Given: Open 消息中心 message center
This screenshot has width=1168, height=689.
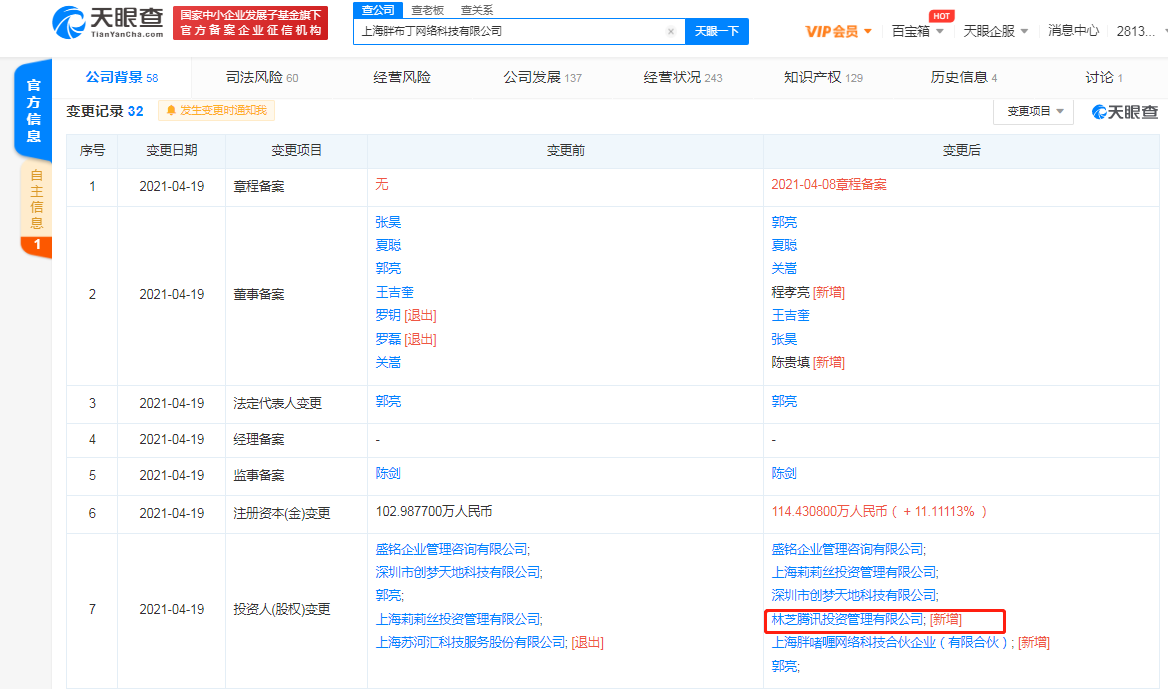Looking at the screenshot, I should point(1073,30).
